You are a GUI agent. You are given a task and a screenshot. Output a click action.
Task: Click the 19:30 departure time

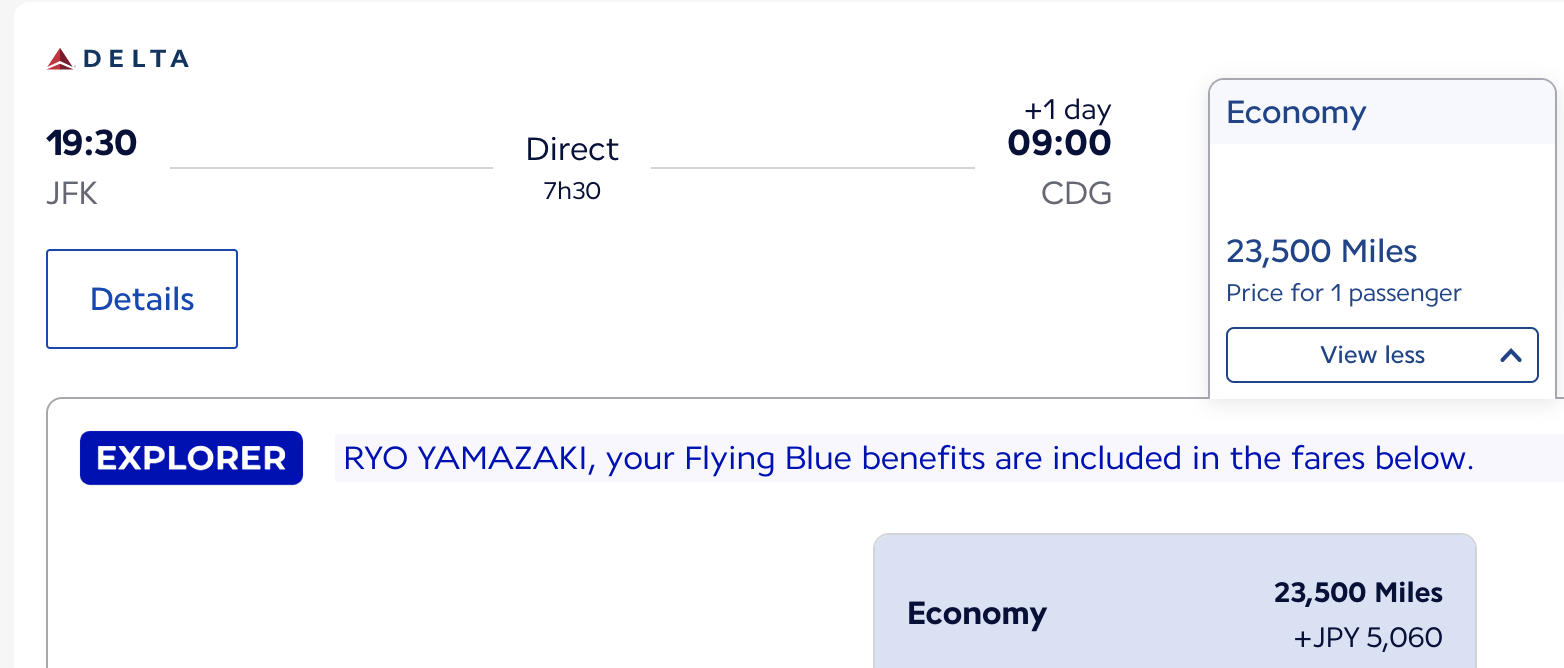click(91, 144)
